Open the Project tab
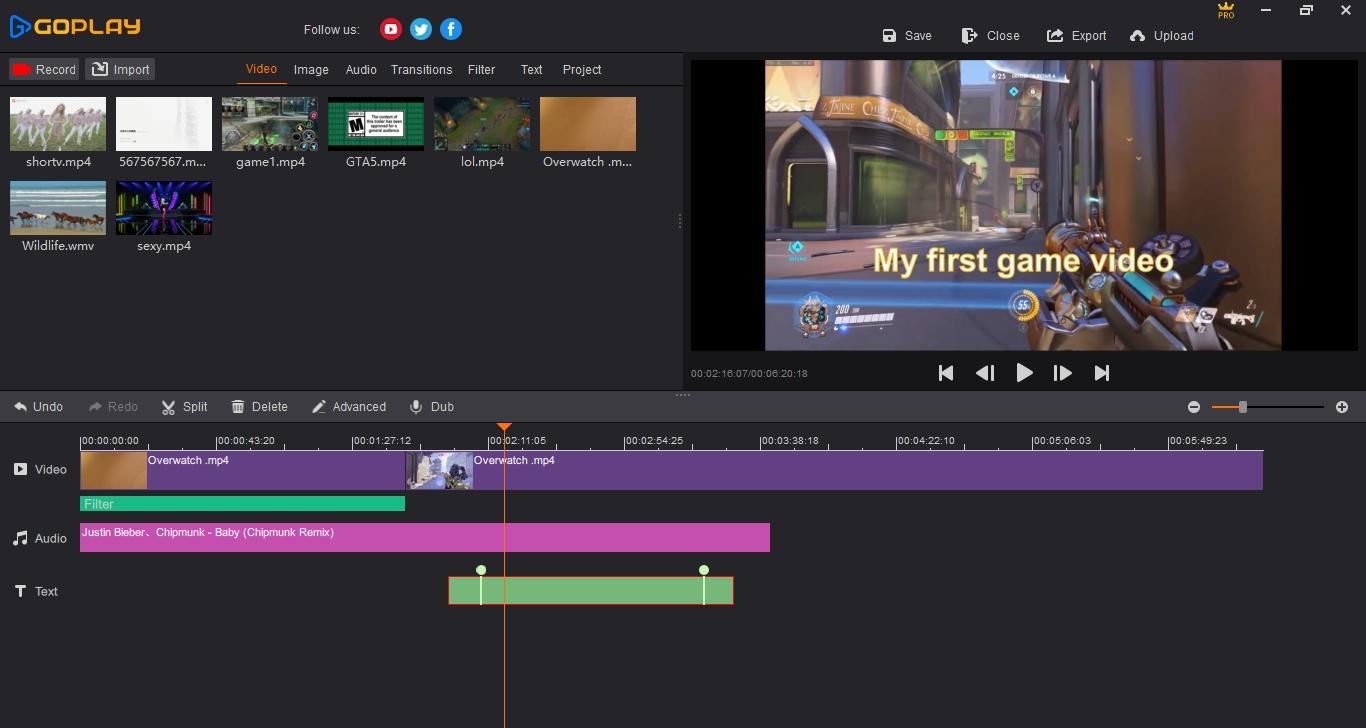This screenshot has width=1366, height=728. (582, 69)
